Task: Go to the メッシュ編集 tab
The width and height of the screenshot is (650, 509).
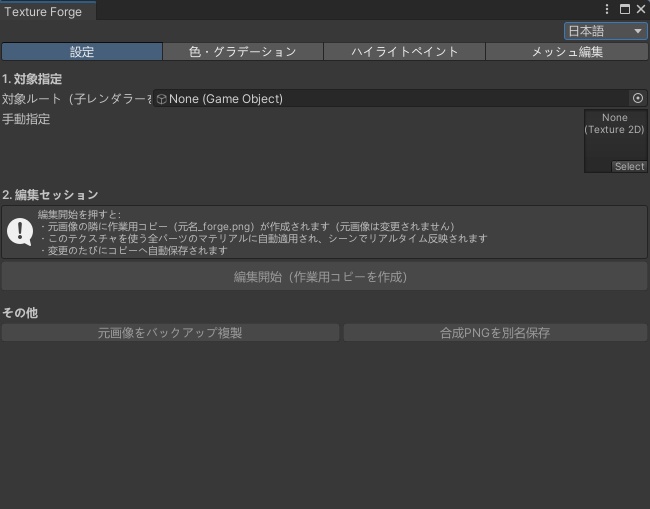Action: 567,52
